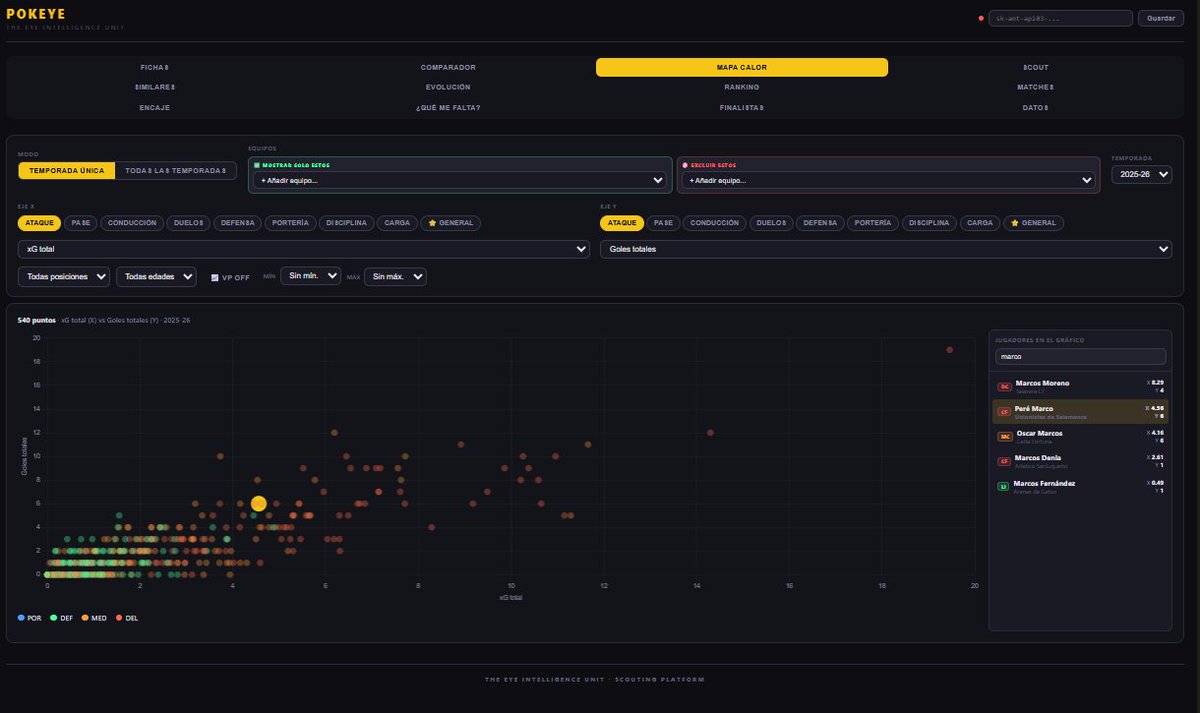This screenshot has height=713, width=1200.
Task: Select DUELOS category for Eje X
Action: pyautogui.click(x=187, y=223)
